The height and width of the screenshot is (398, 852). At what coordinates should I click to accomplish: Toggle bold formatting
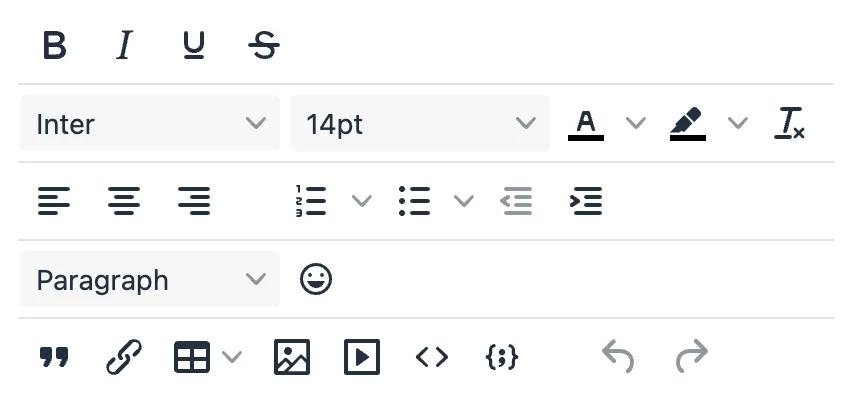point(54,45)
